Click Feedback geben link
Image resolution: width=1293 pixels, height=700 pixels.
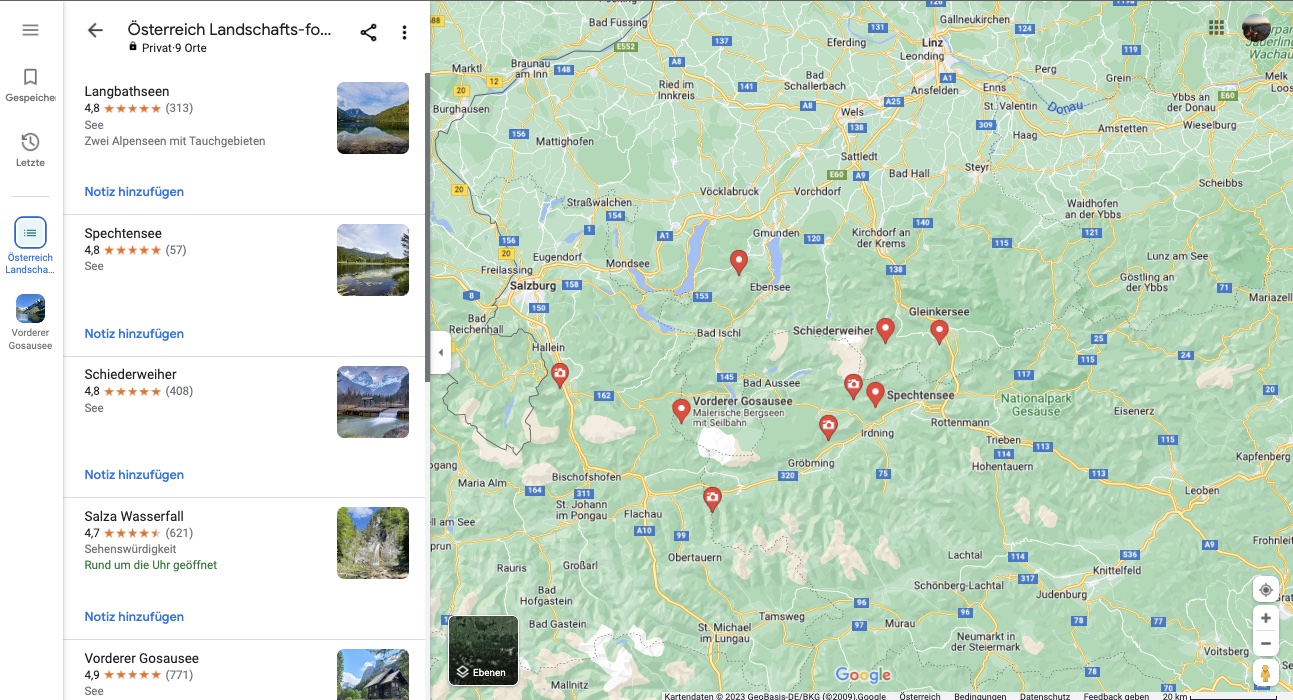[x=1116, y=696]
